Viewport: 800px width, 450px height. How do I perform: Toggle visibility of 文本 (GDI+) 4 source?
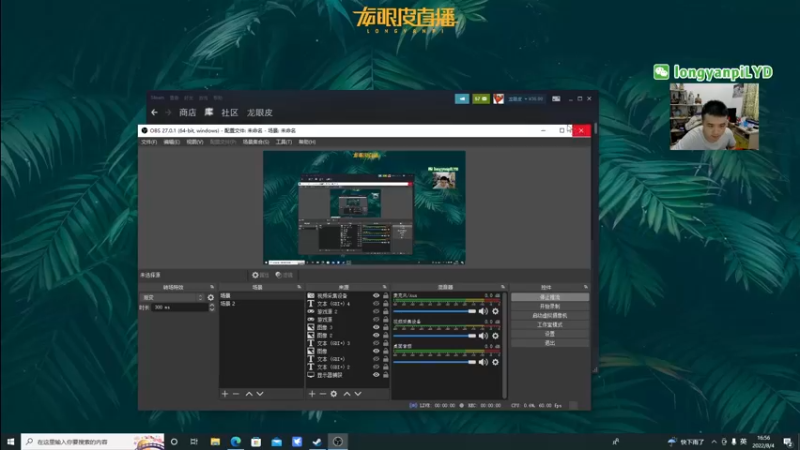(376, 304)
